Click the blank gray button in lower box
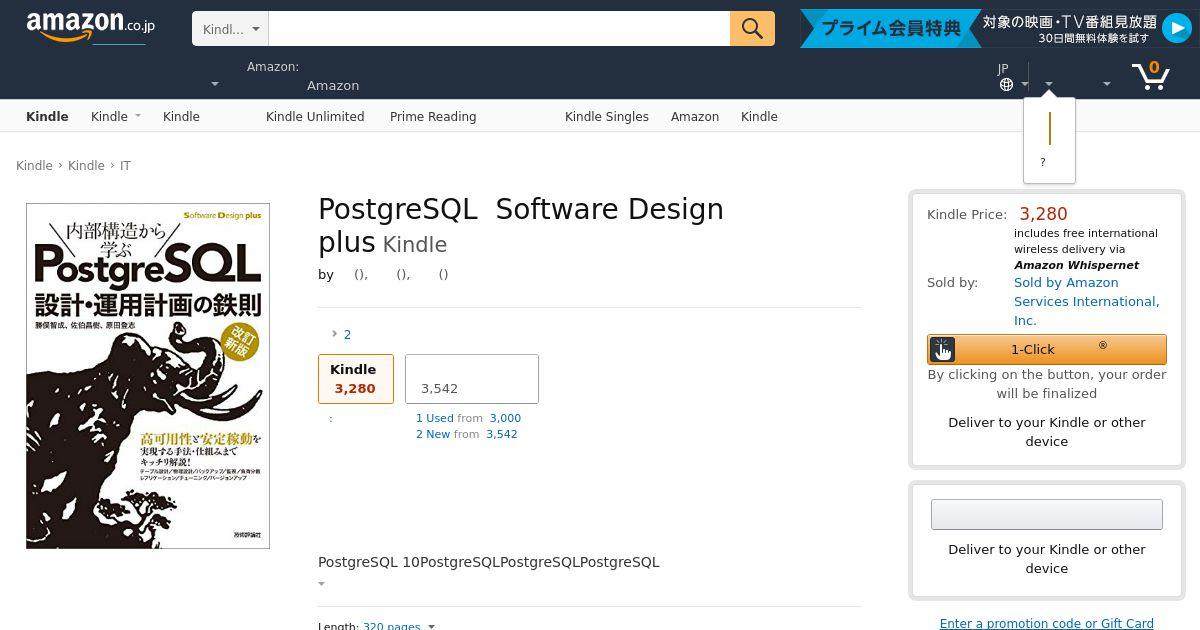 pos(1047,514)
